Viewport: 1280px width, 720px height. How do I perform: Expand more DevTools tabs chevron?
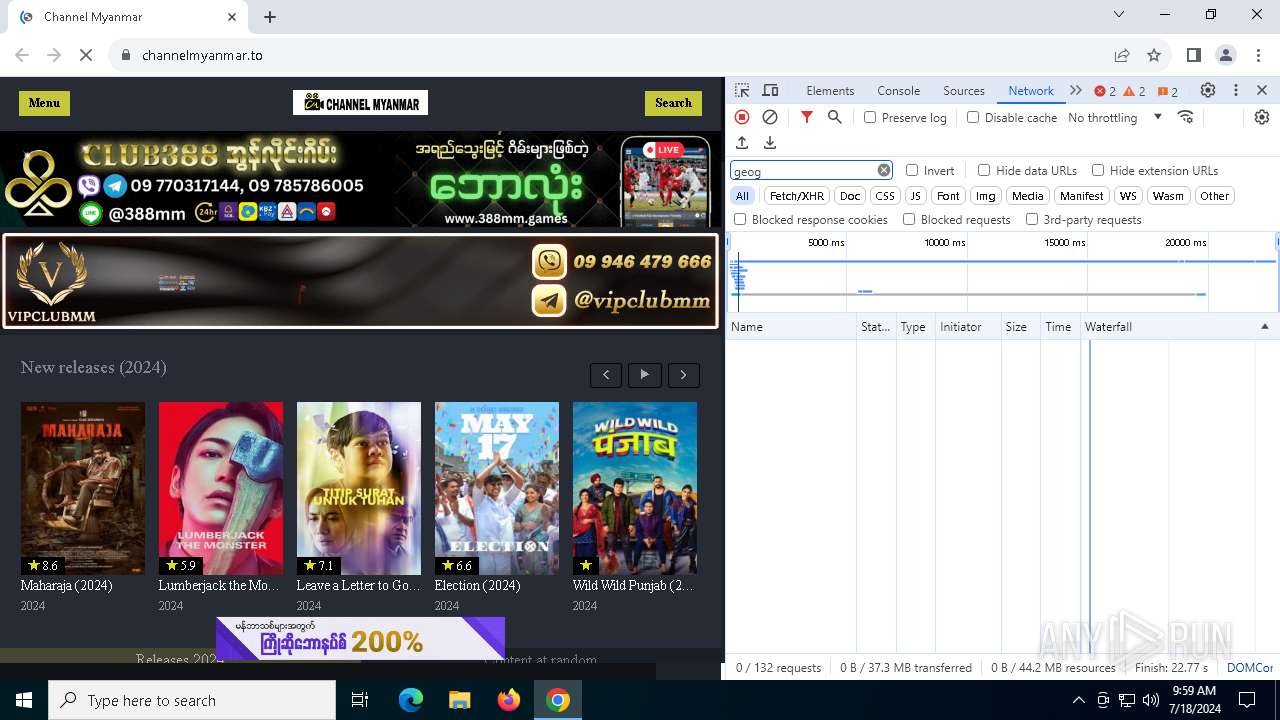tap(1076, 90)
